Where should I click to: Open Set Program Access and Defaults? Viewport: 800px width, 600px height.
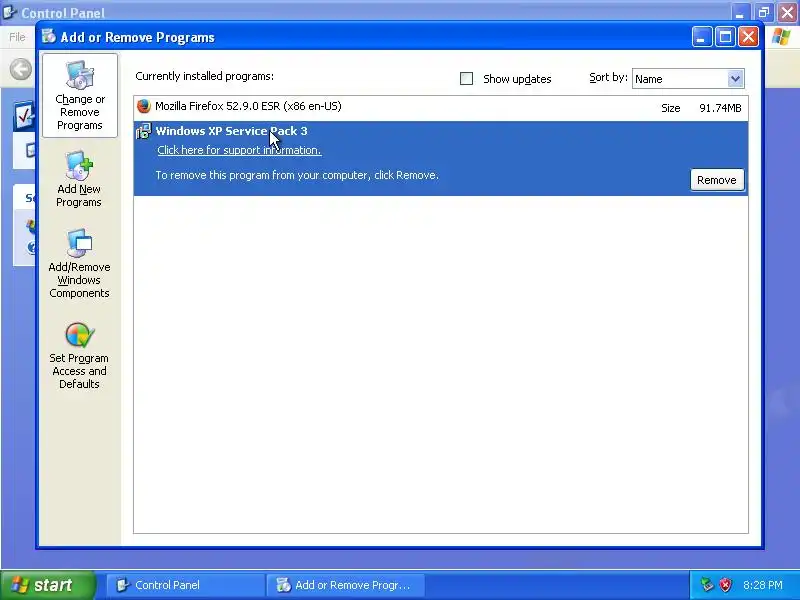point(79,356)
